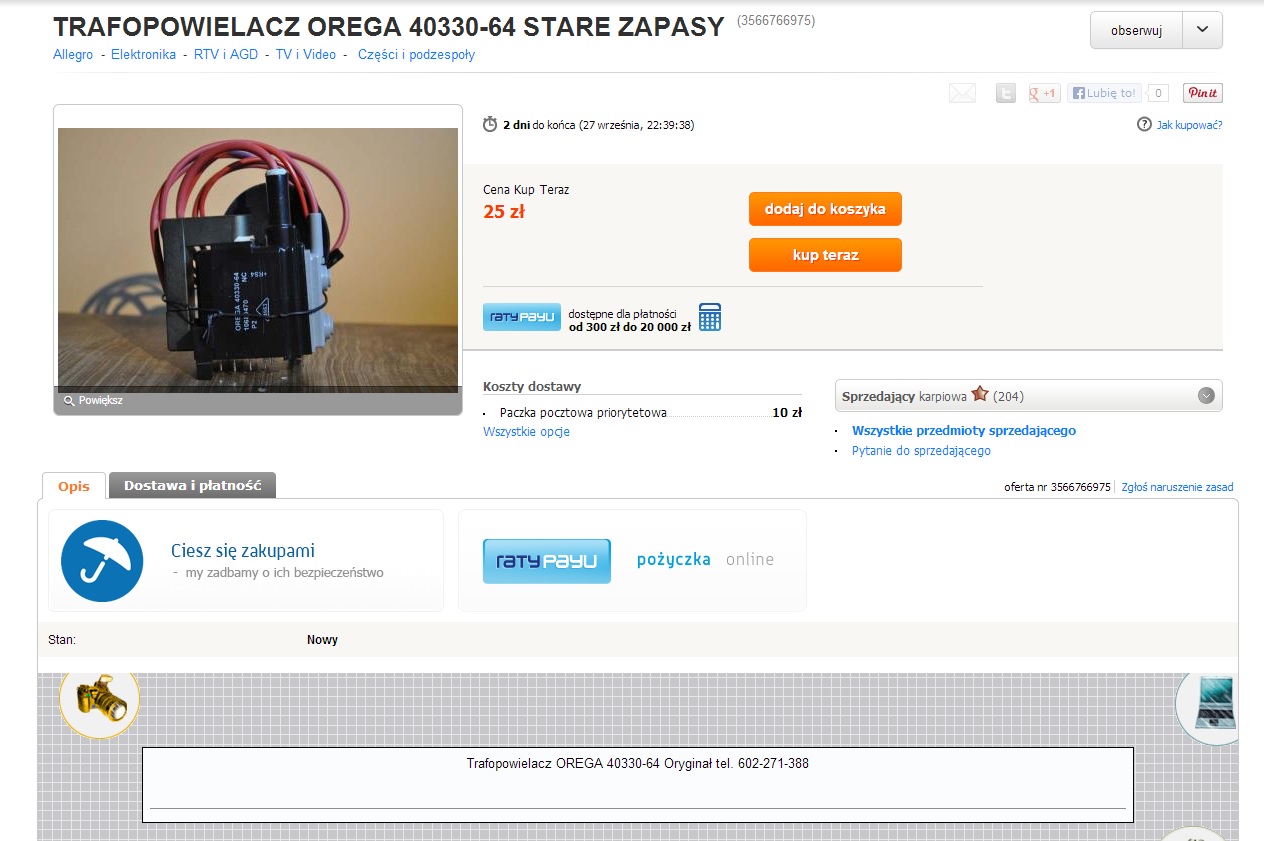This screenshot has width=1264, height=841.
Task: Share the listing on Twitter
Action: (1006, 93)
